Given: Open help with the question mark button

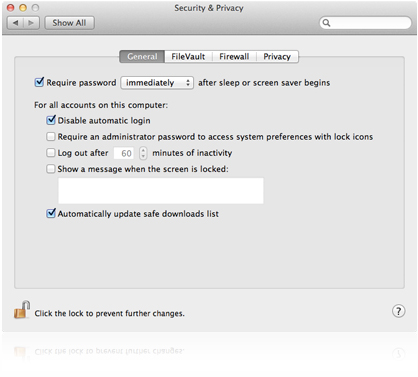Looking at the screenshot, I should (x=398, y=311).
